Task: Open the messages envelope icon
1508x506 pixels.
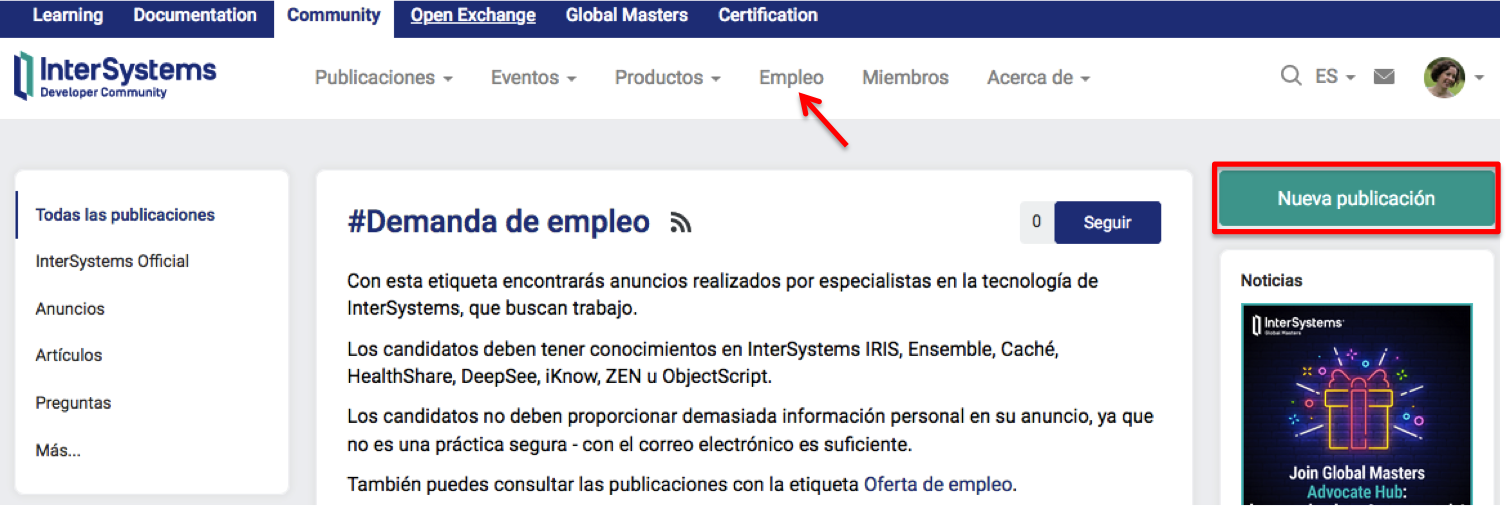Action: 1384,77
